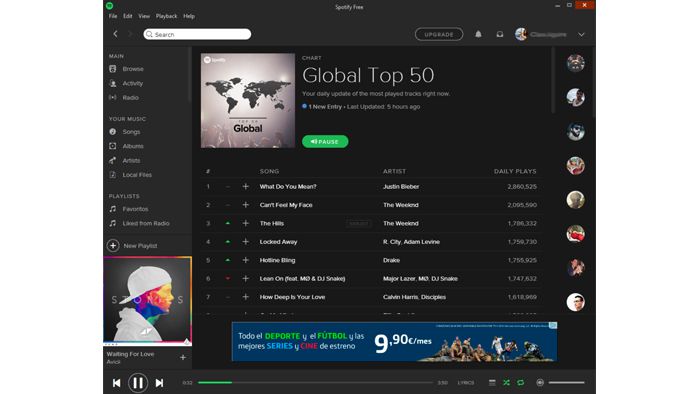Open the File menu
Viewport: 700px width, 394px height.
pyautogui.click(x=113, y=16)
